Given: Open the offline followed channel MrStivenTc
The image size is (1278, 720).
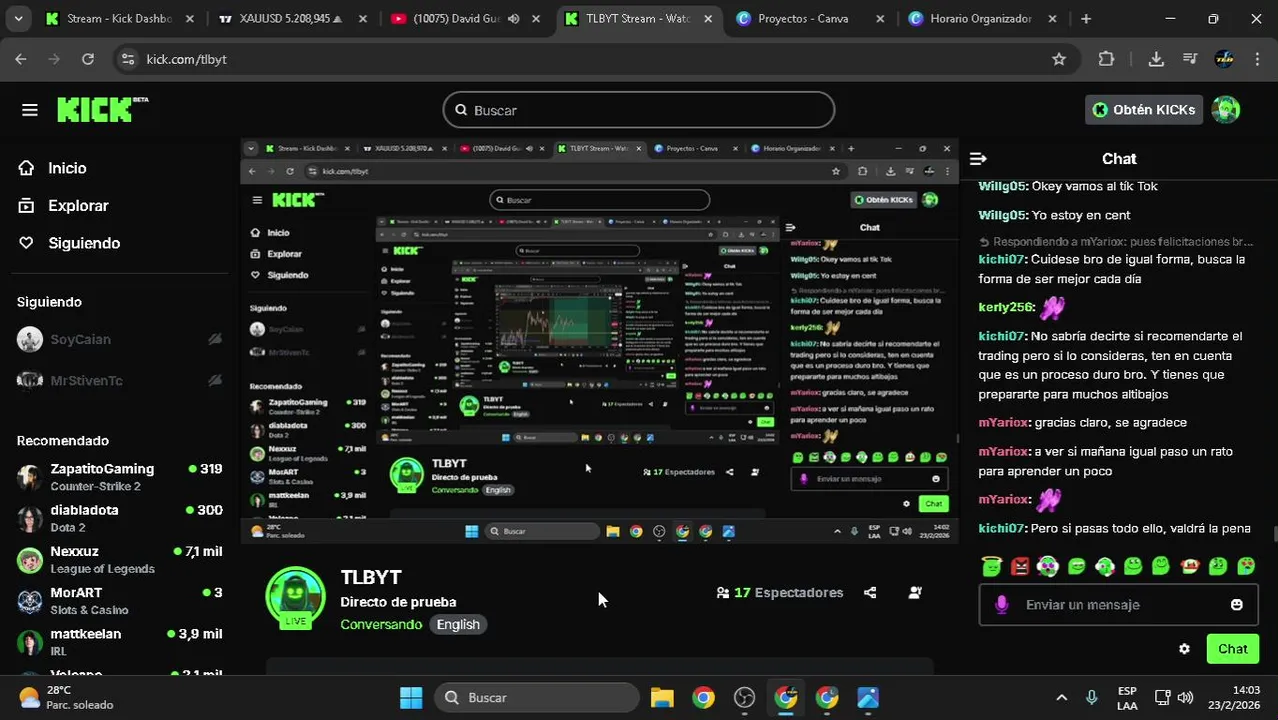Looking at the screenshot, I should (120, 380).
